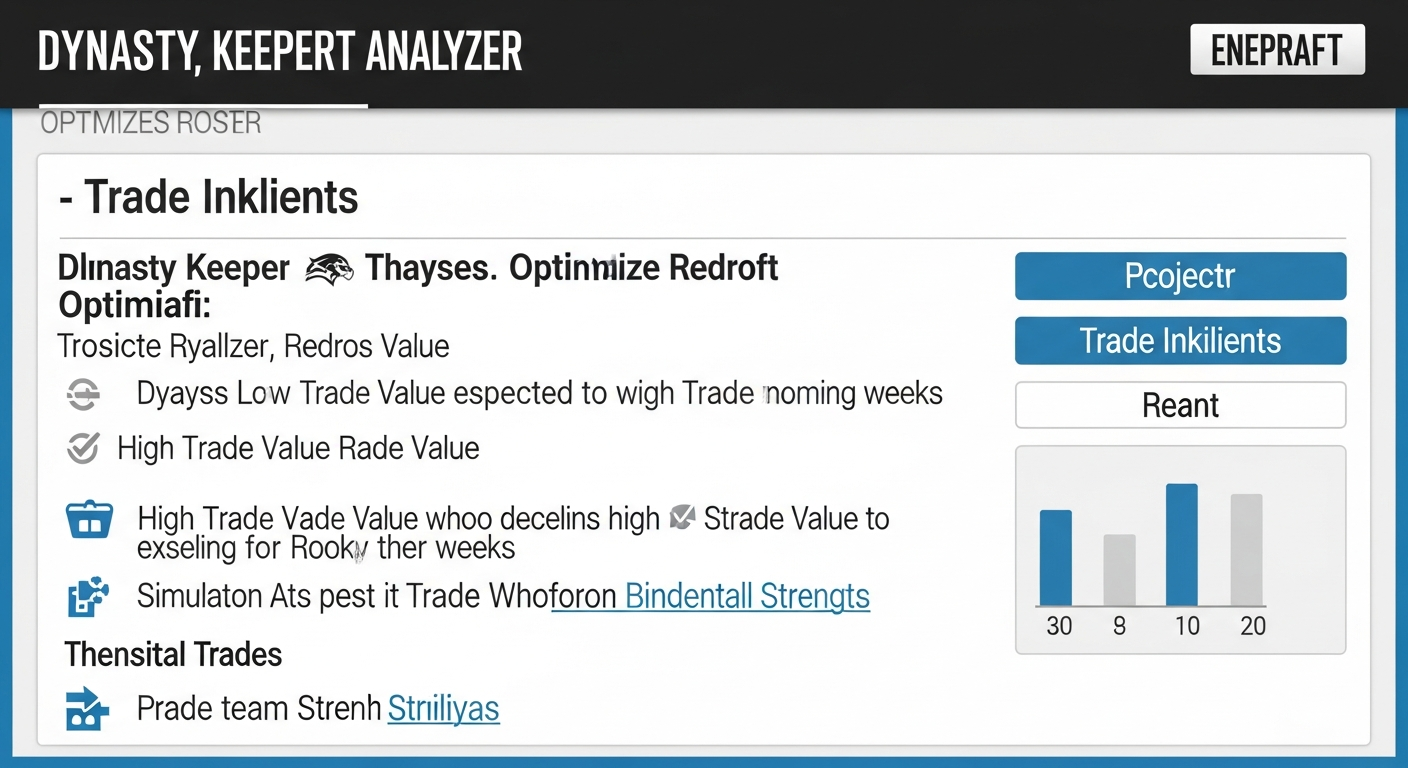Click the blue trade arrows icon near Prade team

coord(89,709)
